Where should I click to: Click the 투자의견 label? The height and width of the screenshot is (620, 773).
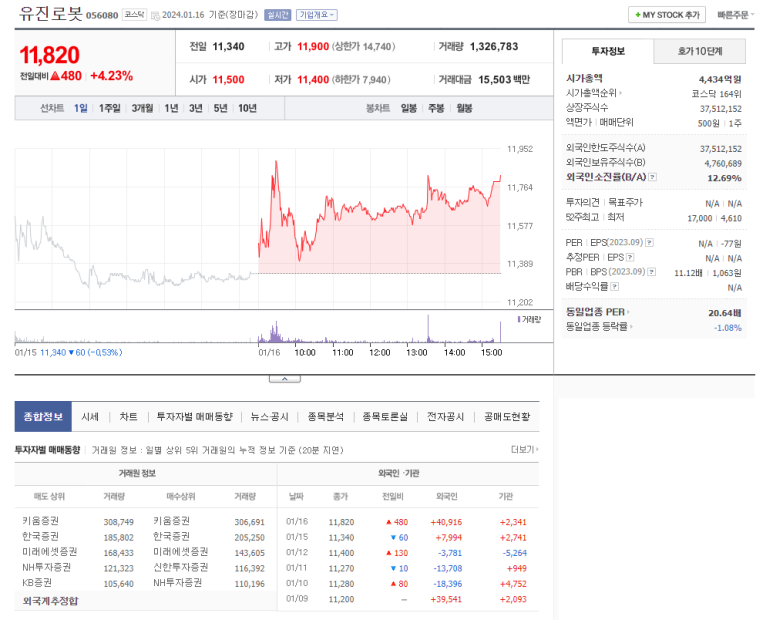click(x=582, y=202)
